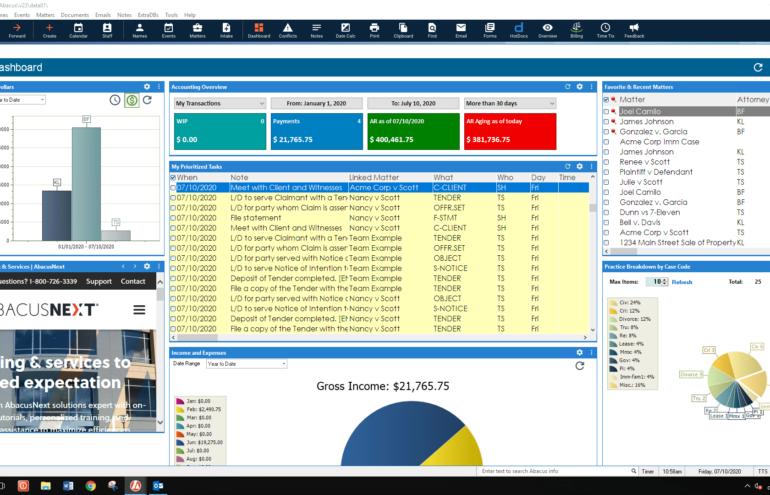Click the From: January 1, 2020 button
Viewport: 770px width, 495px height.
point(317,103)
